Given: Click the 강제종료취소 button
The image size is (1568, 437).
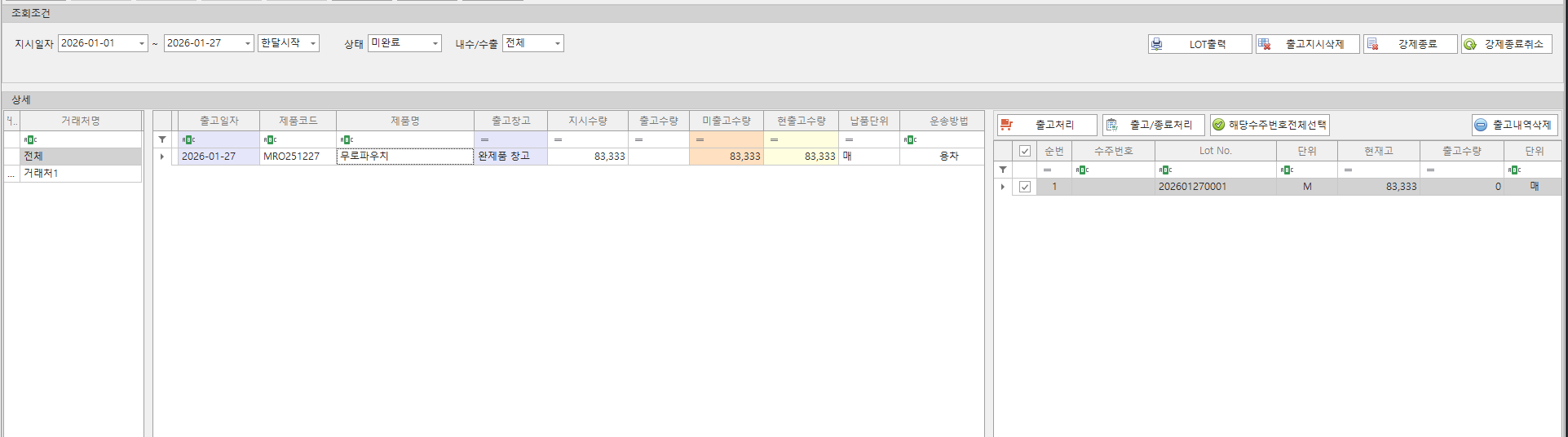Looking at the screenshot, I should (1507, 44).
